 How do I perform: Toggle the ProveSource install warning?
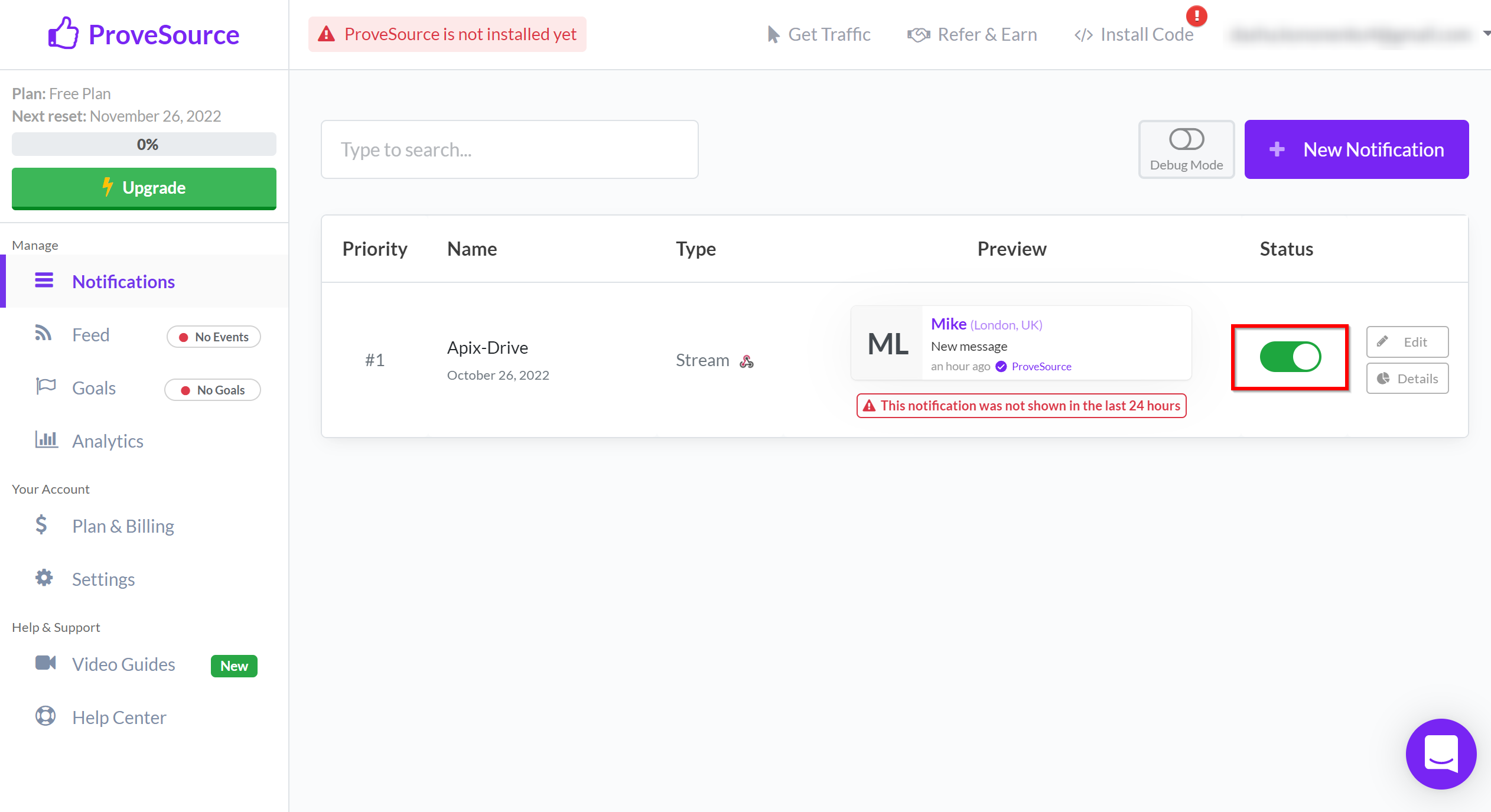[448, 34]
